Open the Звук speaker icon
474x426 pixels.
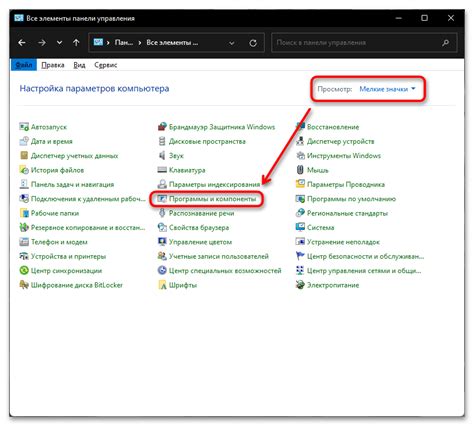coord(162,155)
